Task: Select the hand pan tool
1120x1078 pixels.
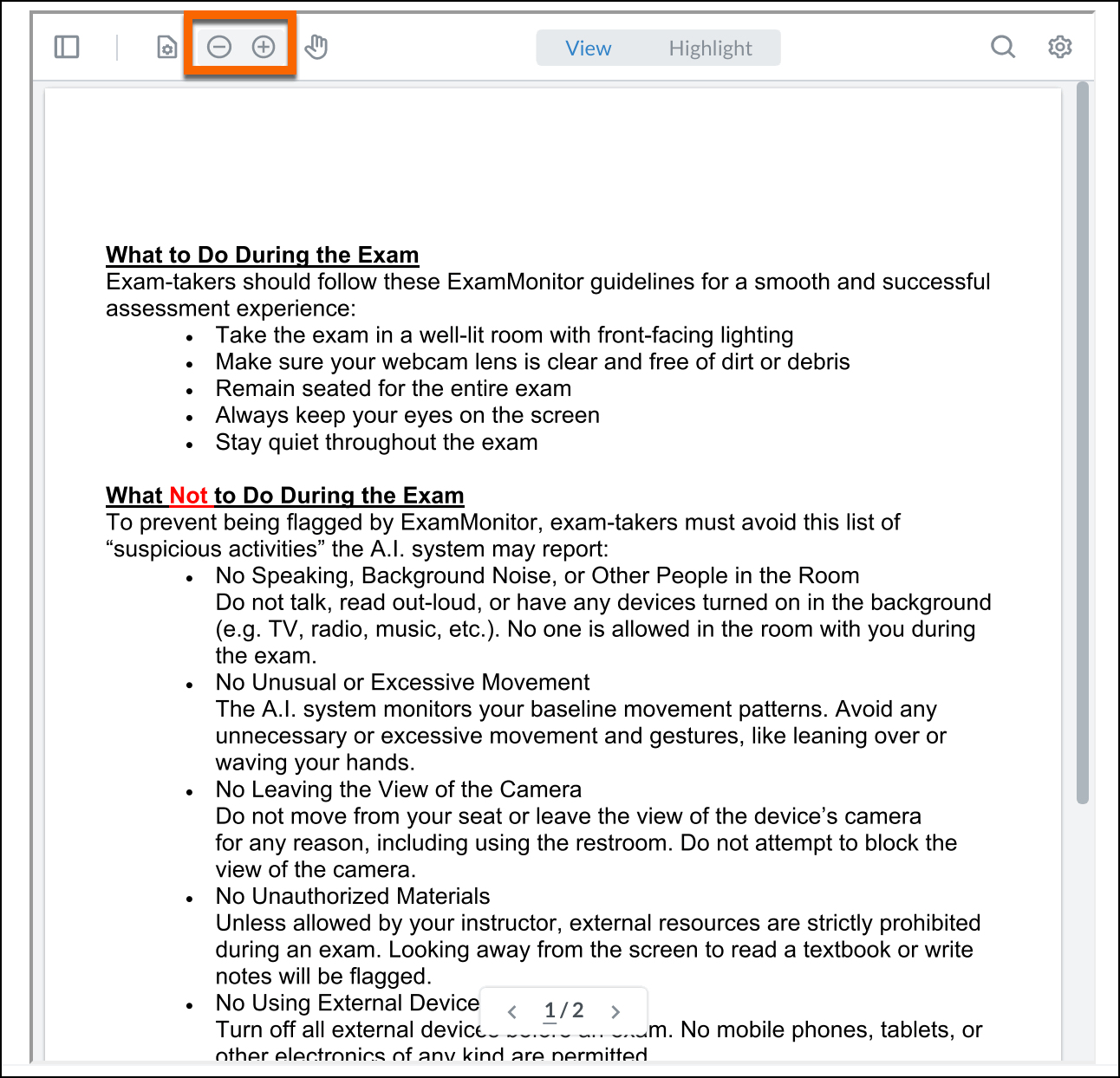Action: 316,47
